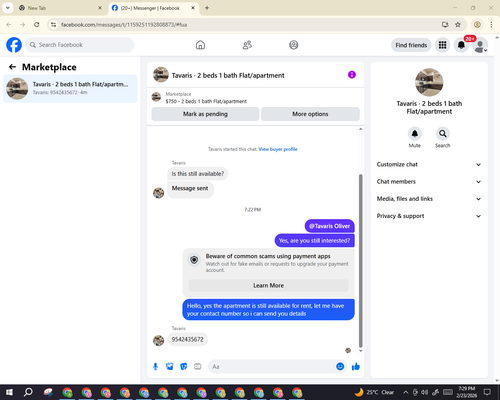
Task: Open a new browser tab
Action: coord(207,8)
